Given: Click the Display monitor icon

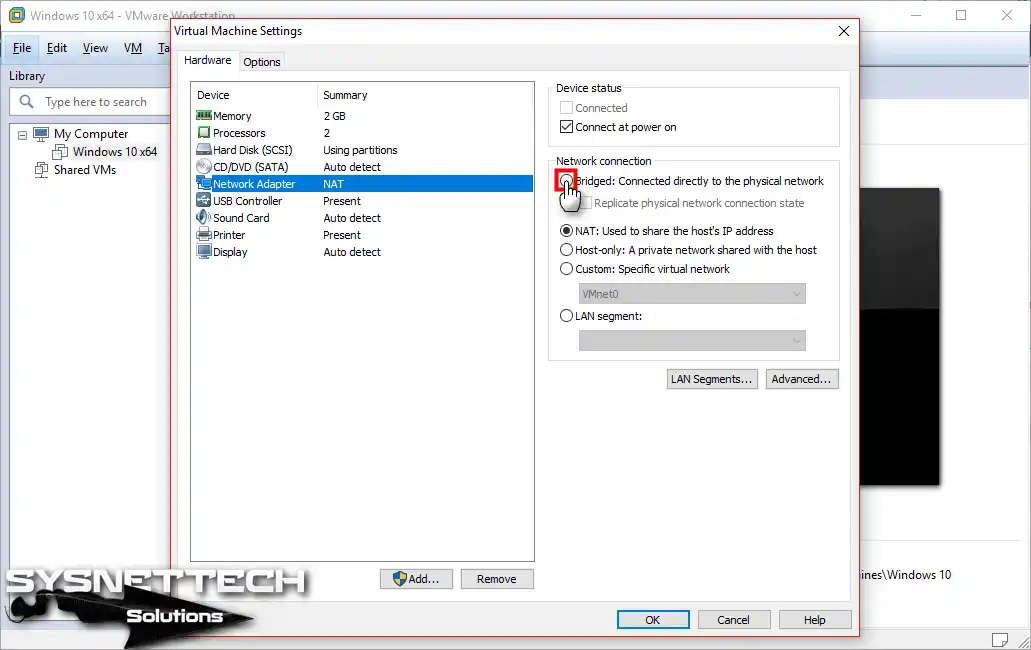Looking at the screenshot, I should [204, 252].
